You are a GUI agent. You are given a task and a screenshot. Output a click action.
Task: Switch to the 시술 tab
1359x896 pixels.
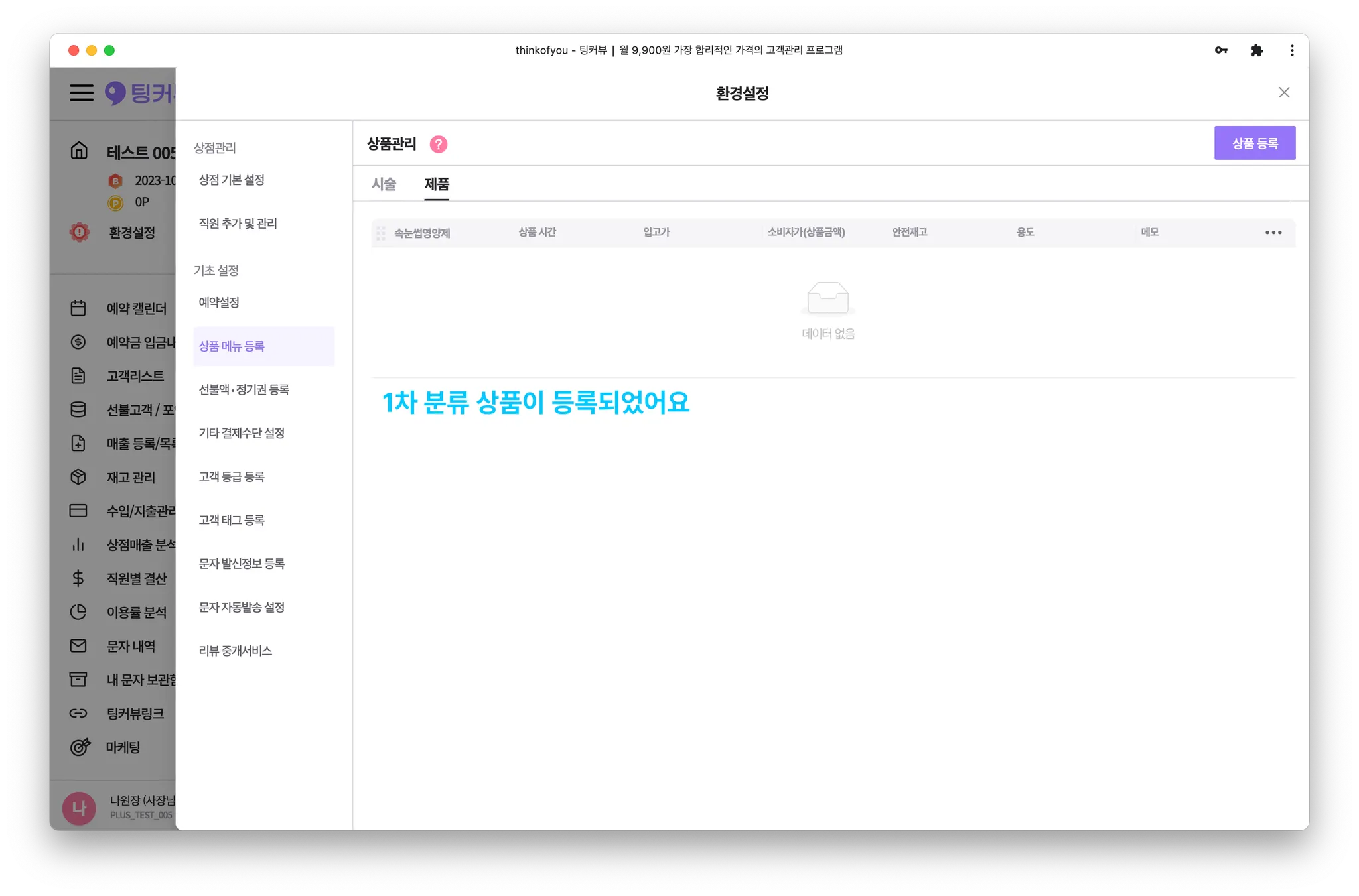(x=384, y=184)
